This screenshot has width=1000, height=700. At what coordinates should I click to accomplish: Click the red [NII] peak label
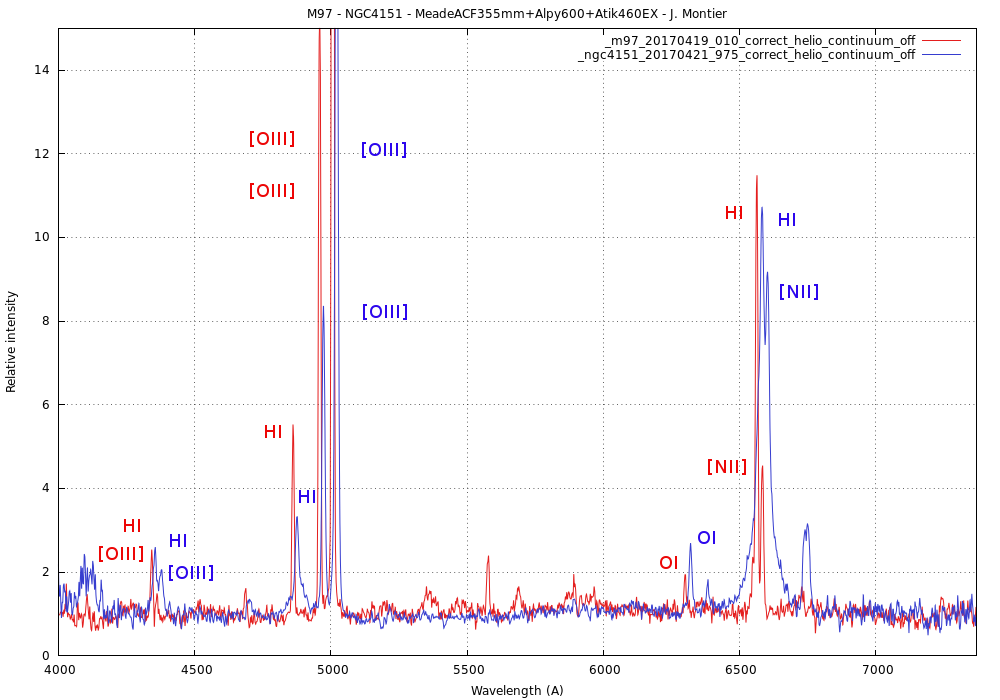(x=727, y=467)
